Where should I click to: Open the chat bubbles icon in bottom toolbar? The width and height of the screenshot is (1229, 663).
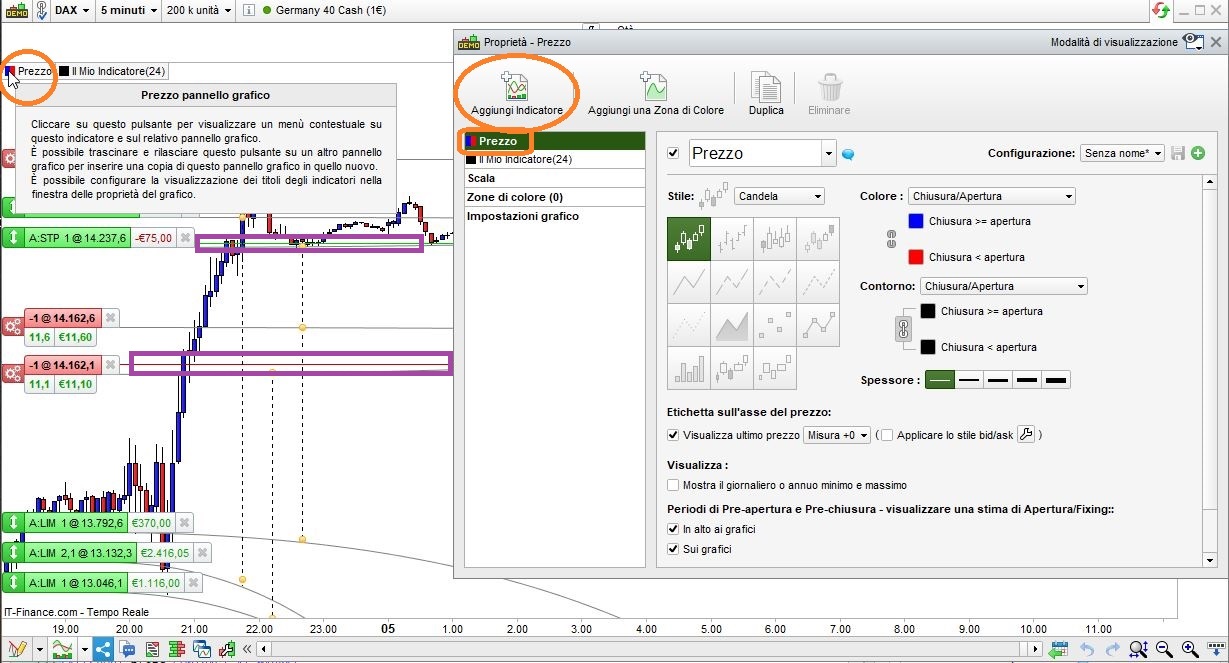128,650
